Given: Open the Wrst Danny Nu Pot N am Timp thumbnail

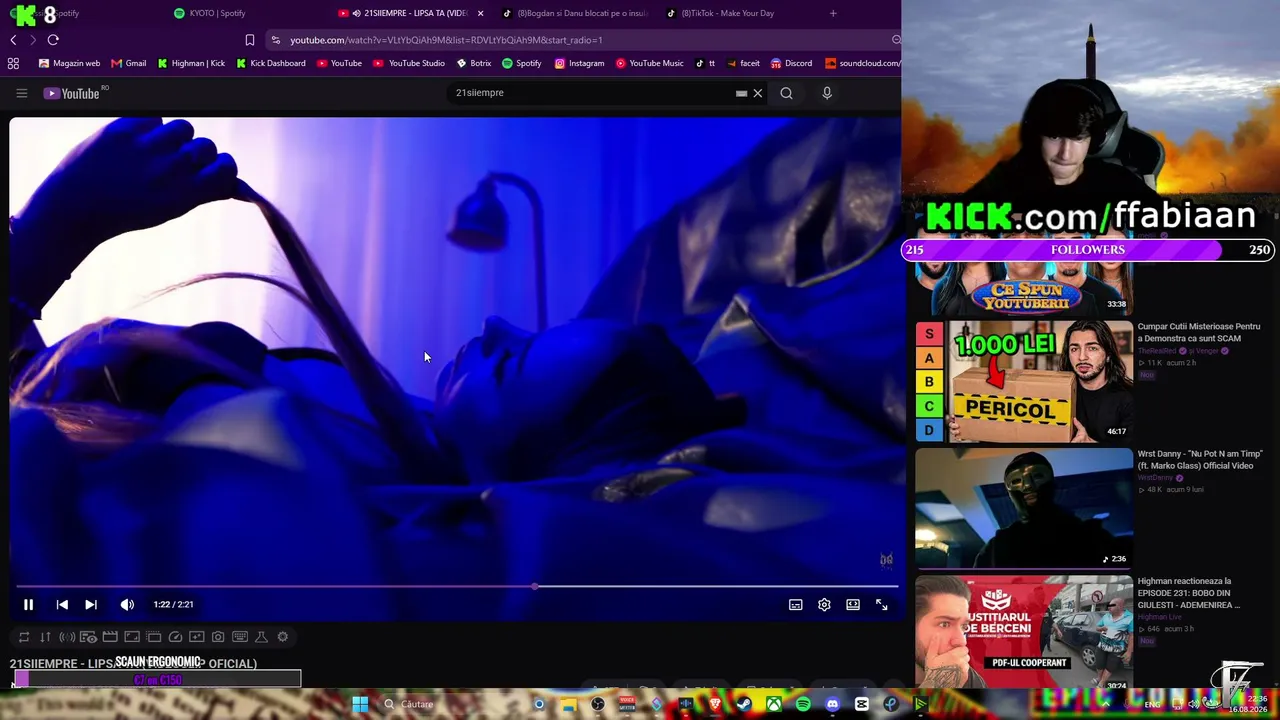Looking at the screenshot, I should pyautogui.click(x=1024, y=508).
